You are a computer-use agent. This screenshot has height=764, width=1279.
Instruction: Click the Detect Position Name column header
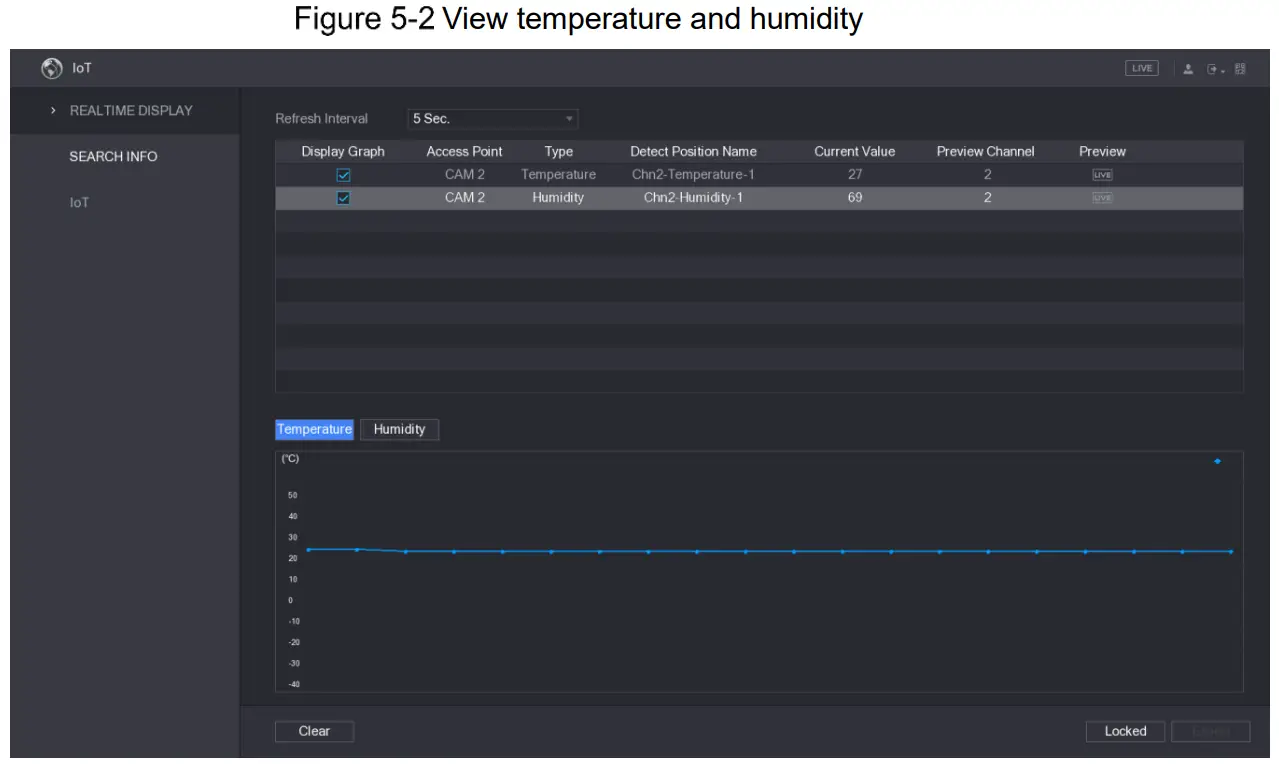click(693, 151)
